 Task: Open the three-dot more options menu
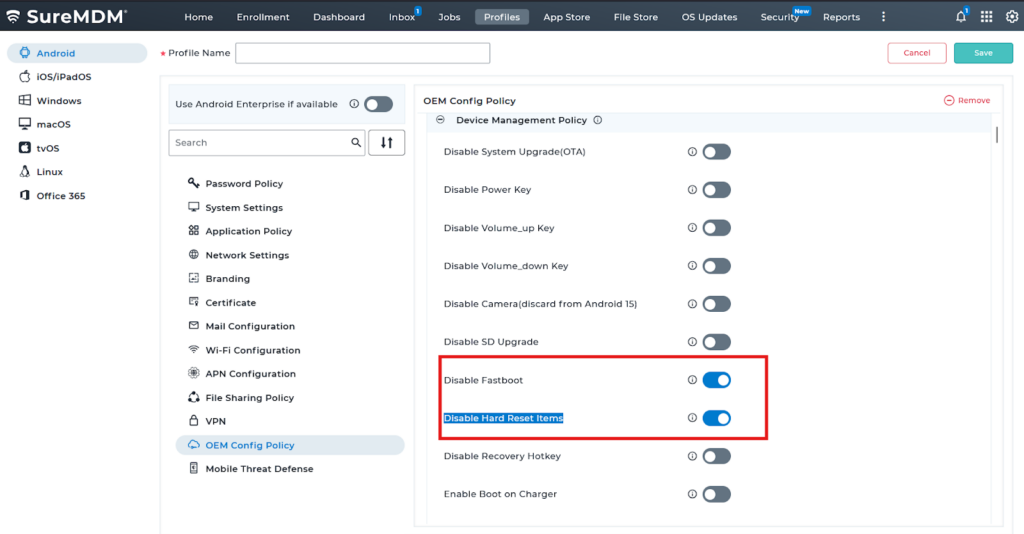[x=883, y=17]
